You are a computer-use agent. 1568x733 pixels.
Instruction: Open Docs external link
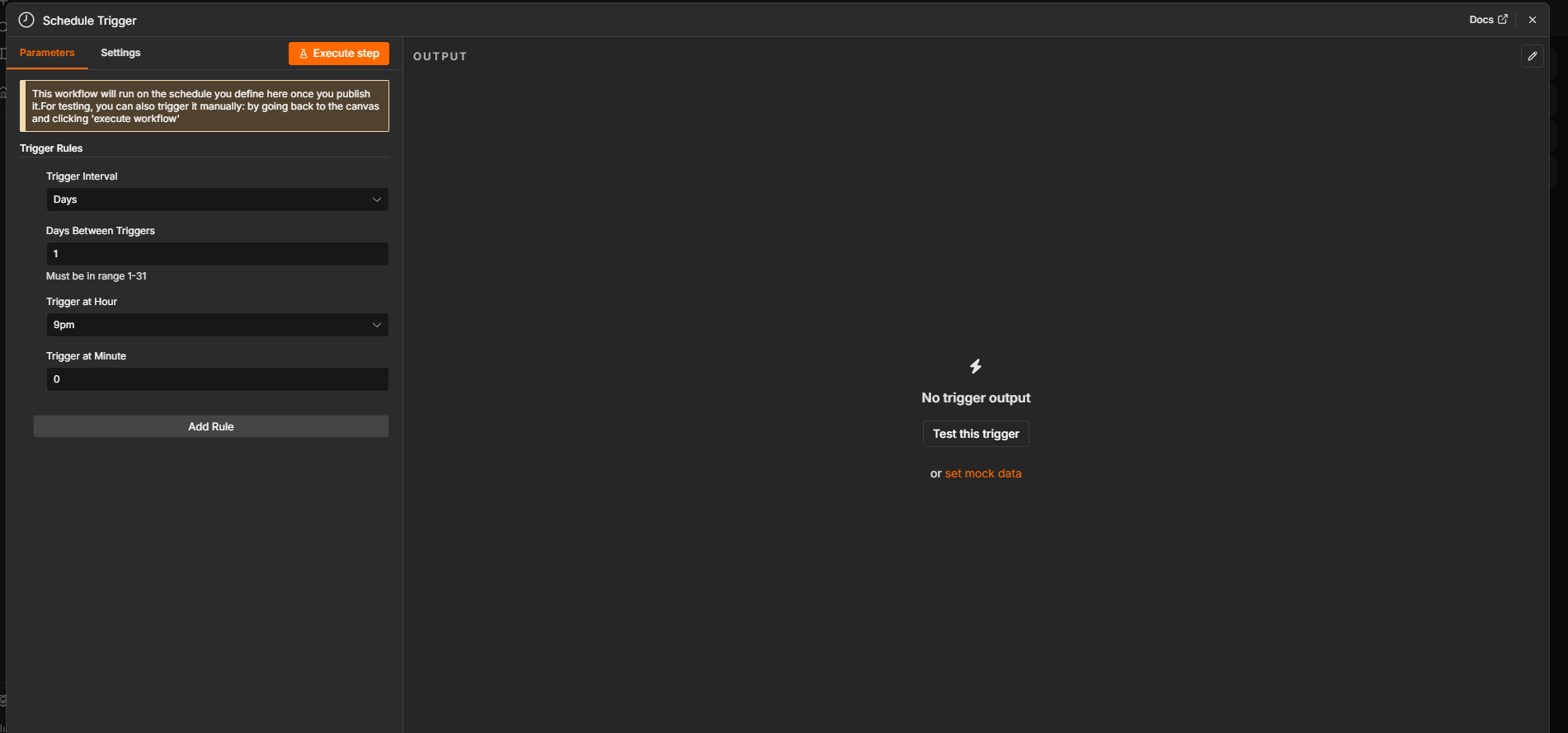1488,19
